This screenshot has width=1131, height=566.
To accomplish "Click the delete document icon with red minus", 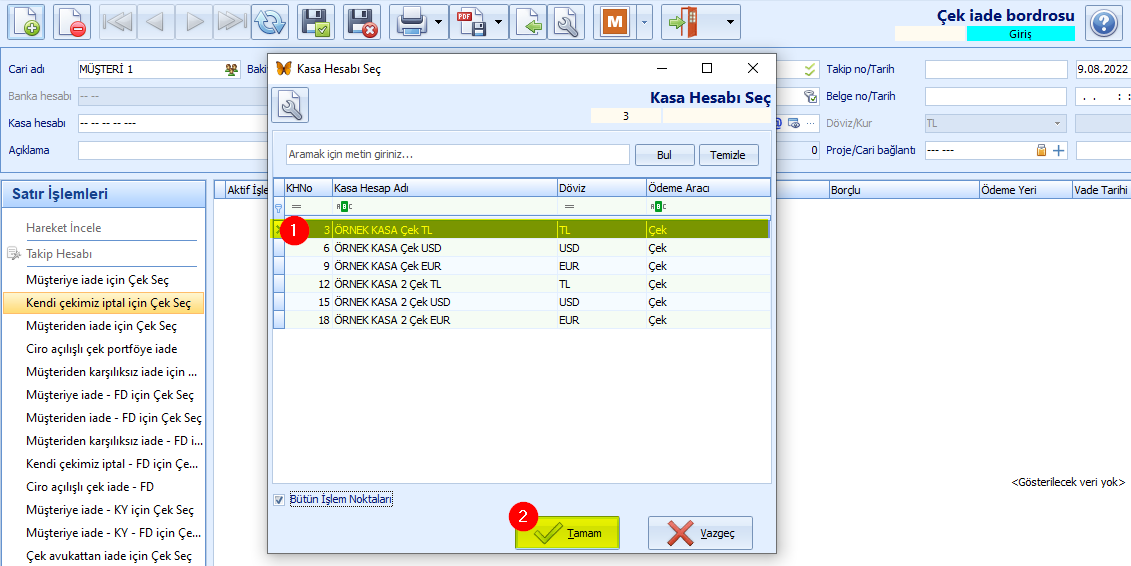I will coord(73,22).
